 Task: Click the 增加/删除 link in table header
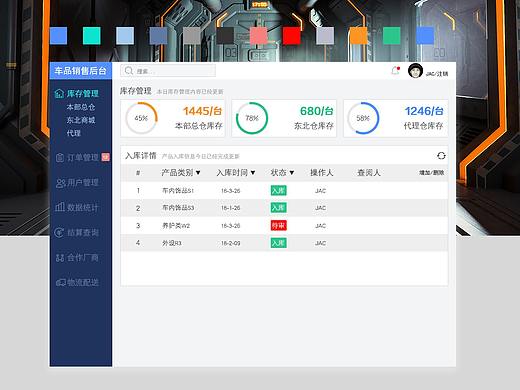pos(432,173)
